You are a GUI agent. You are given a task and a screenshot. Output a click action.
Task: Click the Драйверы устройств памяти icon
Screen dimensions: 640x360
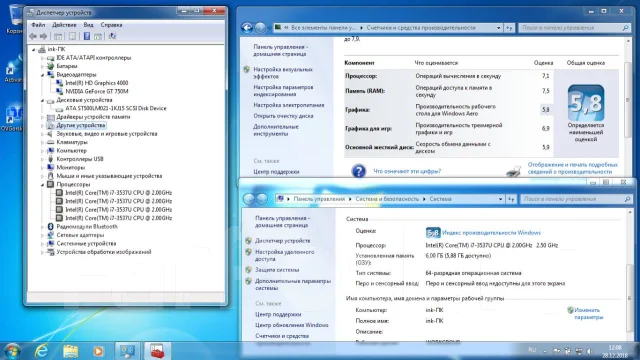51,117
